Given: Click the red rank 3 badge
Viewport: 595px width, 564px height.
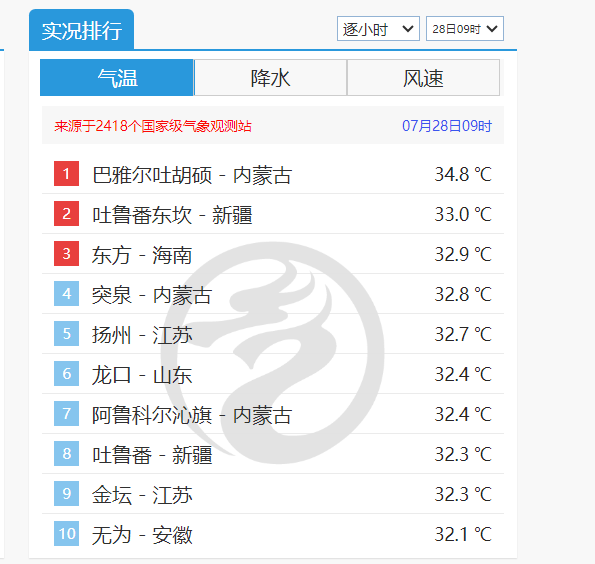Looking at the screenshot, I should pos(66,254).
